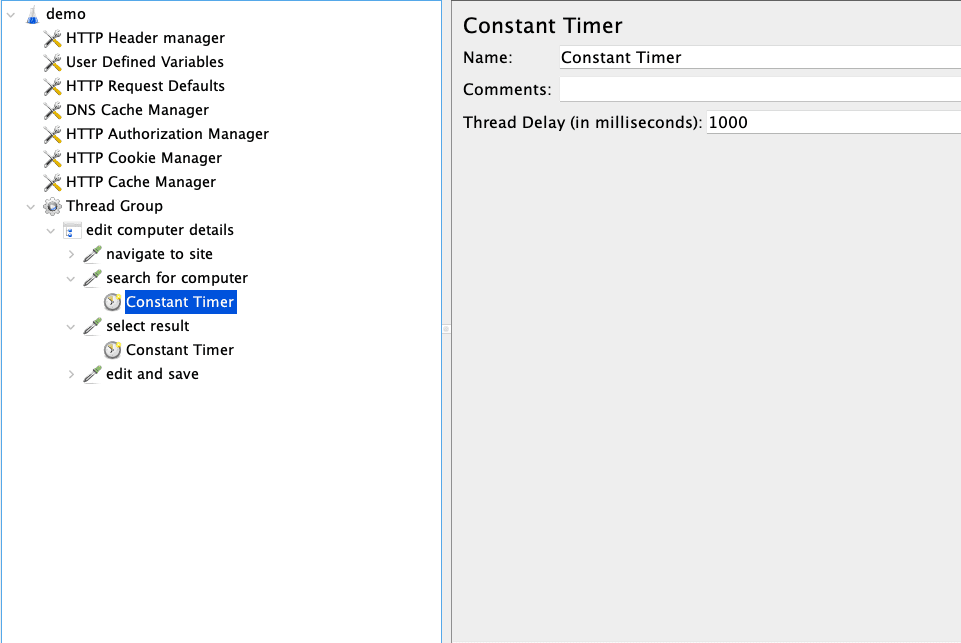Click the demo test plan flask icon
Image resolution: width=961 pixels, height=643 pixels.
(32, 14)
